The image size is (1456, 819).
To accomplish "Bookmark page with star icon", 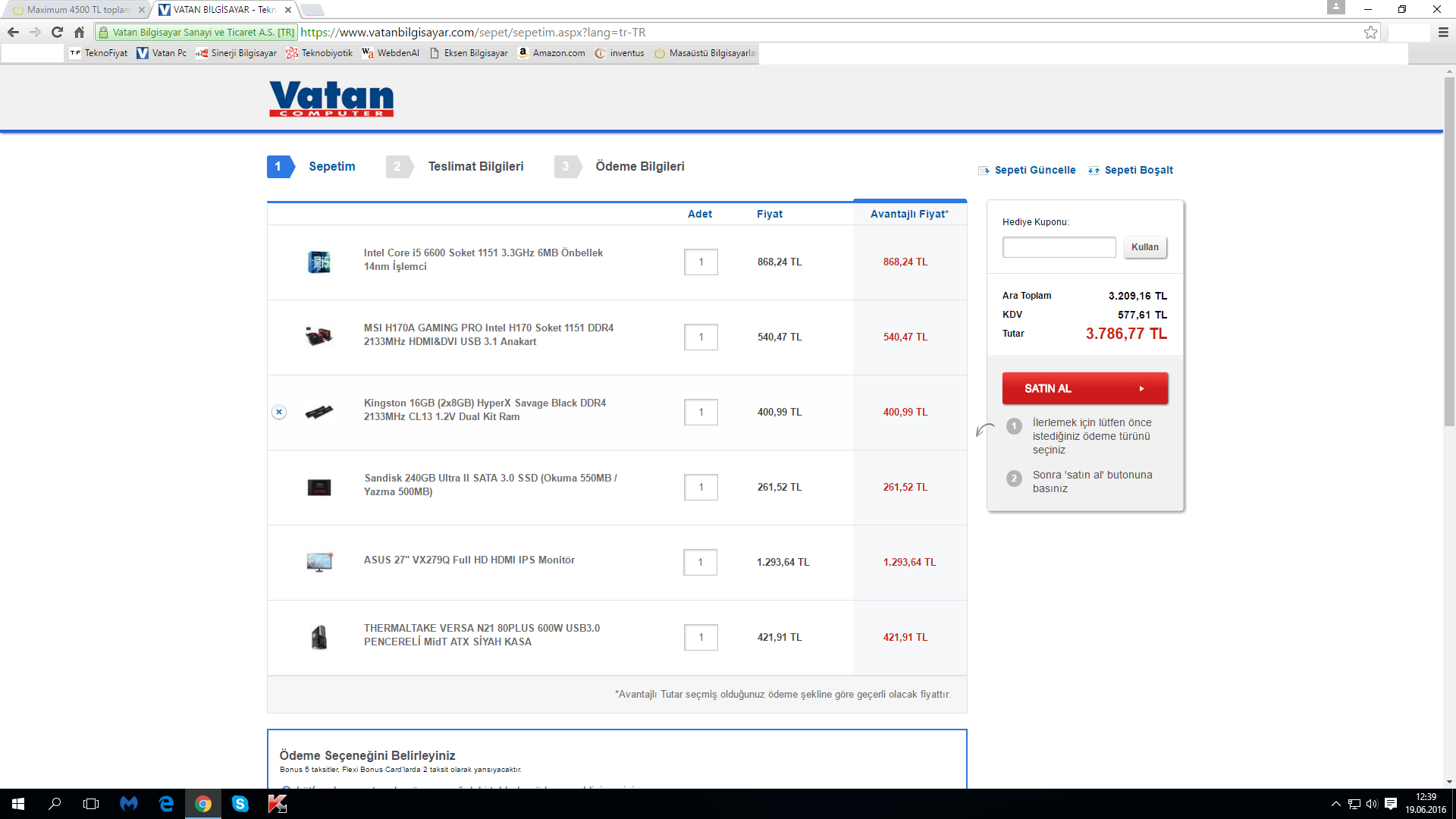I will 1370,32.
